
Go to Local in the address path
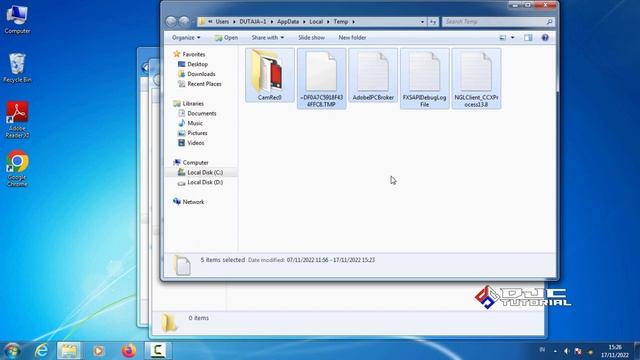(316, 22)
